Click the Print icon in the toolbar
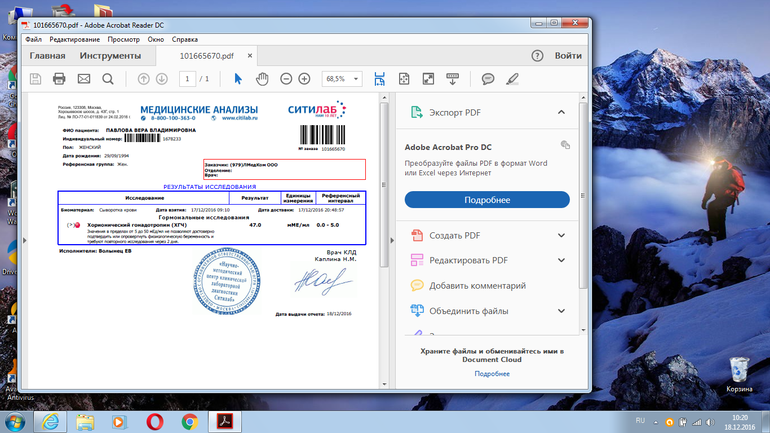This screenshot has width=770, height=433. click(x=59, y=78)
